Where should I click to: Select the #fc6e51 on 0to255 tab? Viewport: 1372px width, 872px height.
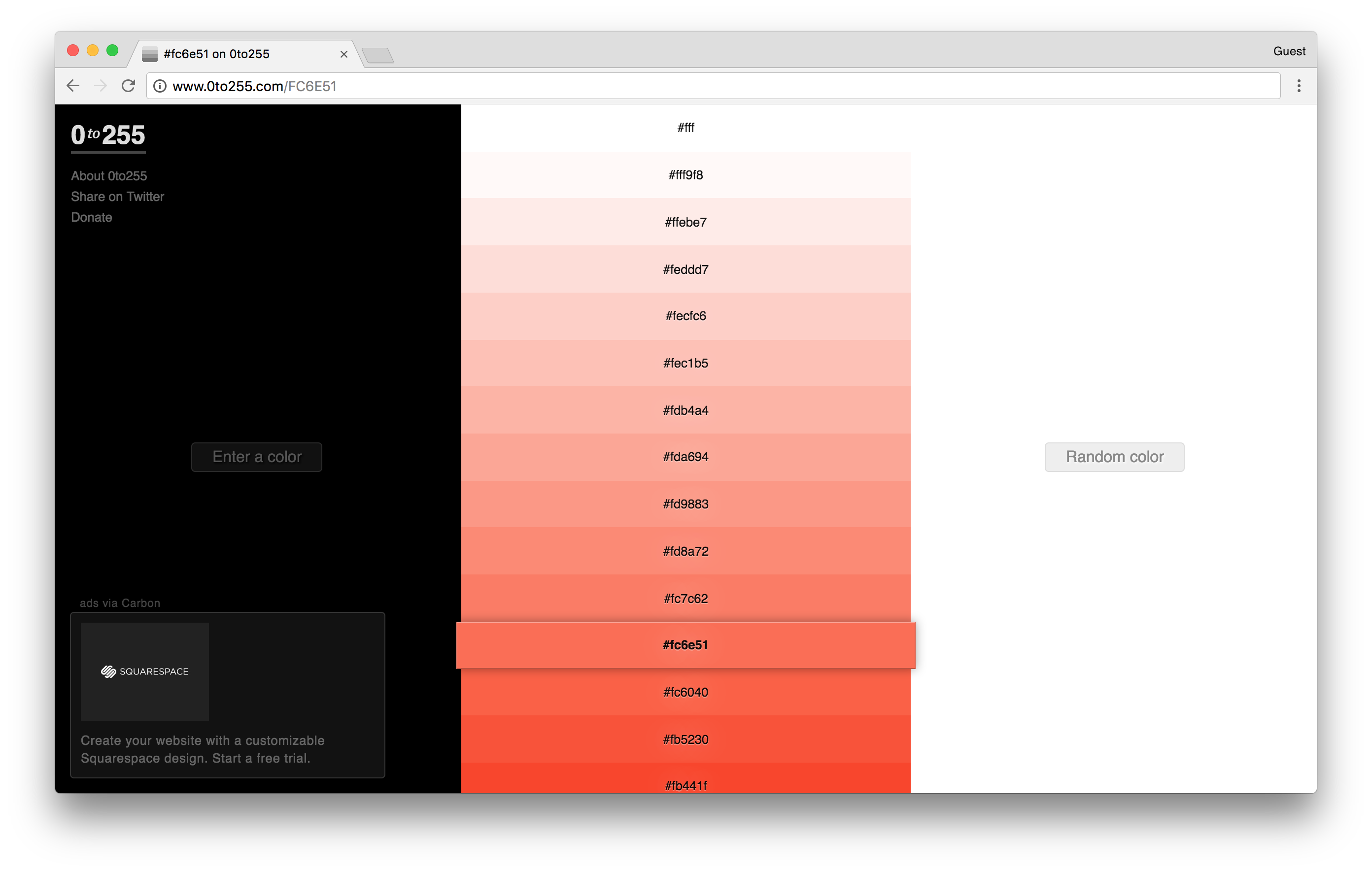[245, 54]
